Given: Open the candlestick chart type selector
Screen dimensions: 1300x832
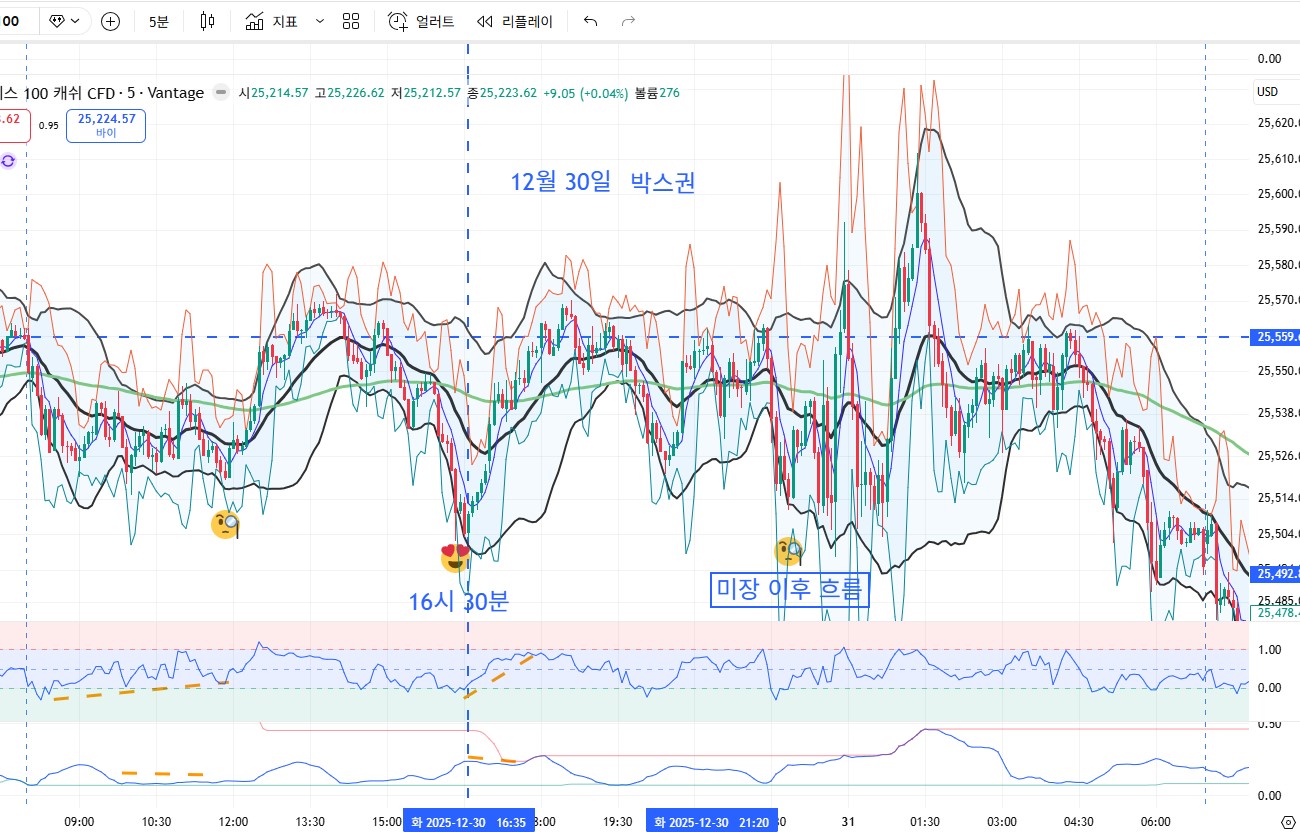Looking at the screenshot, I should coord(208,21).
